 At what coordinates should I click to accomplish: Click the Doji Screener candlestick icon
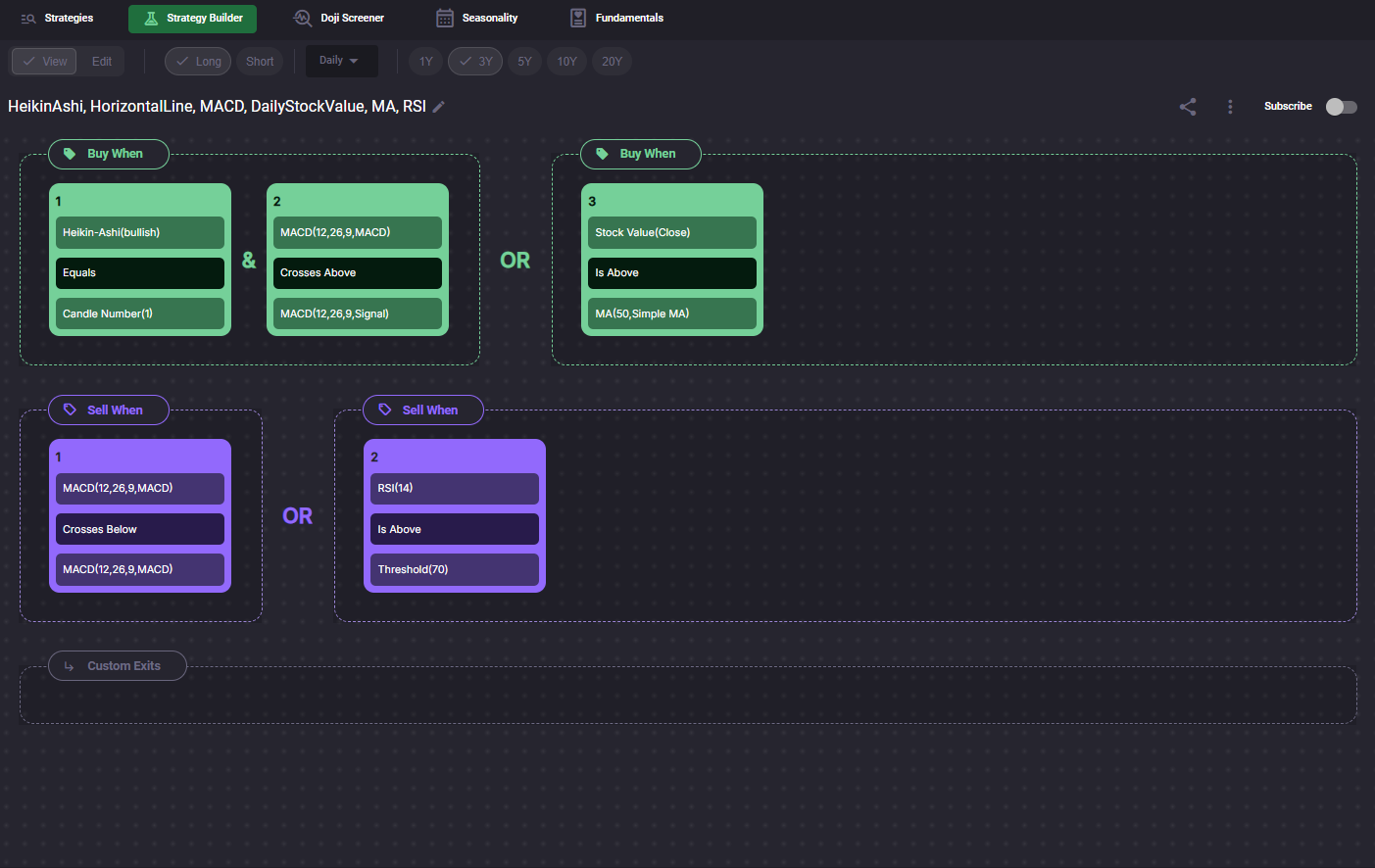(302, 18)
